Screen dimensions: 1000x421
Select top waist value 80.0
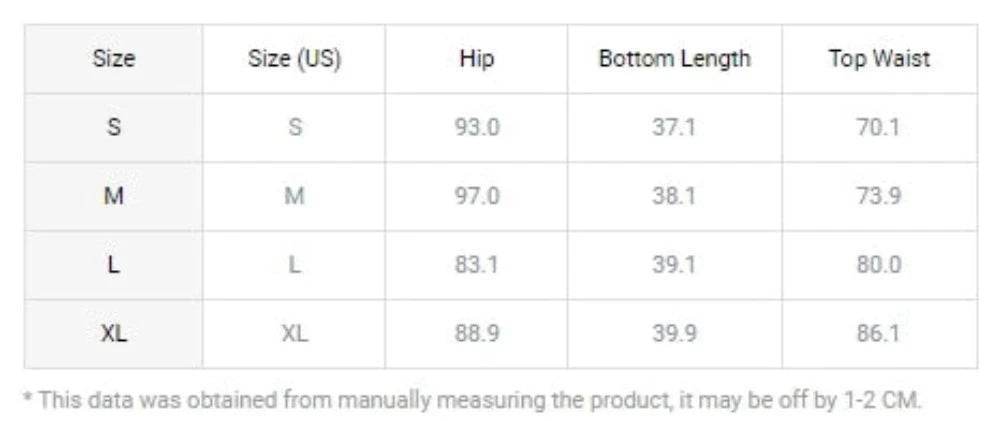point(879,265)
